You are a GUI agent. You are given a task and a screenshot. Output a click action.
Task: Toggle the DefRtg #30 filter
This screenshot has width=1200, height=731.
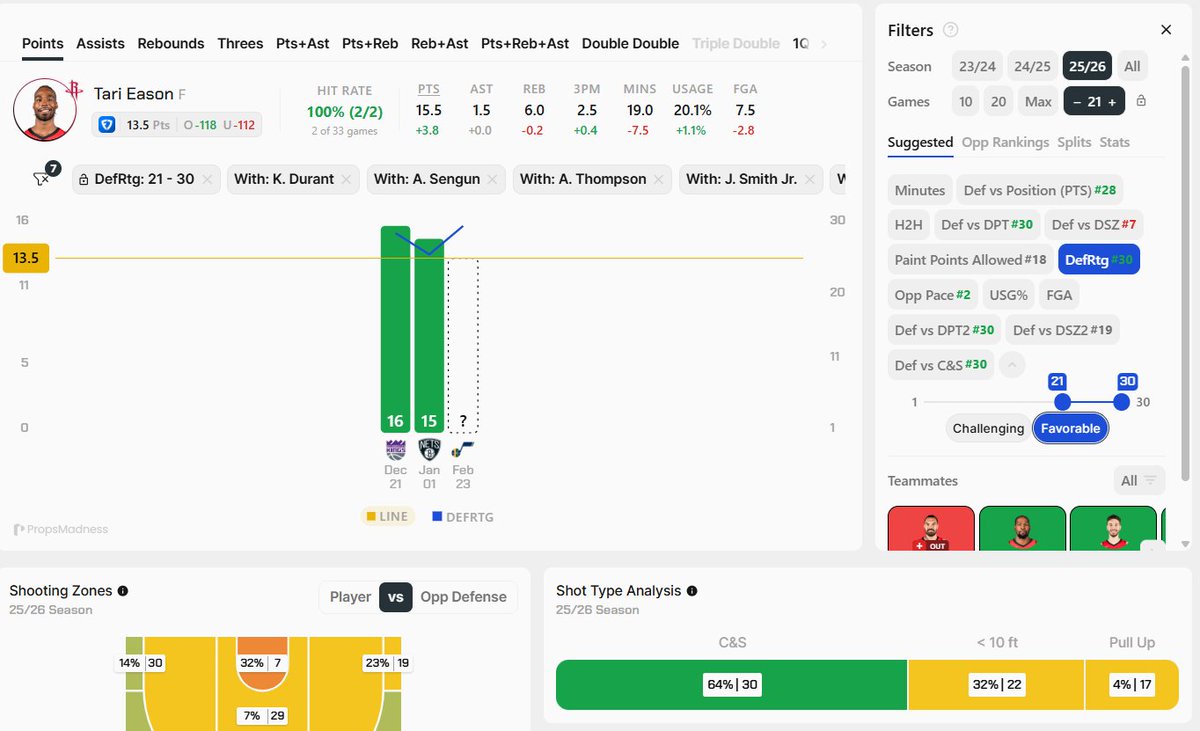1099,260
